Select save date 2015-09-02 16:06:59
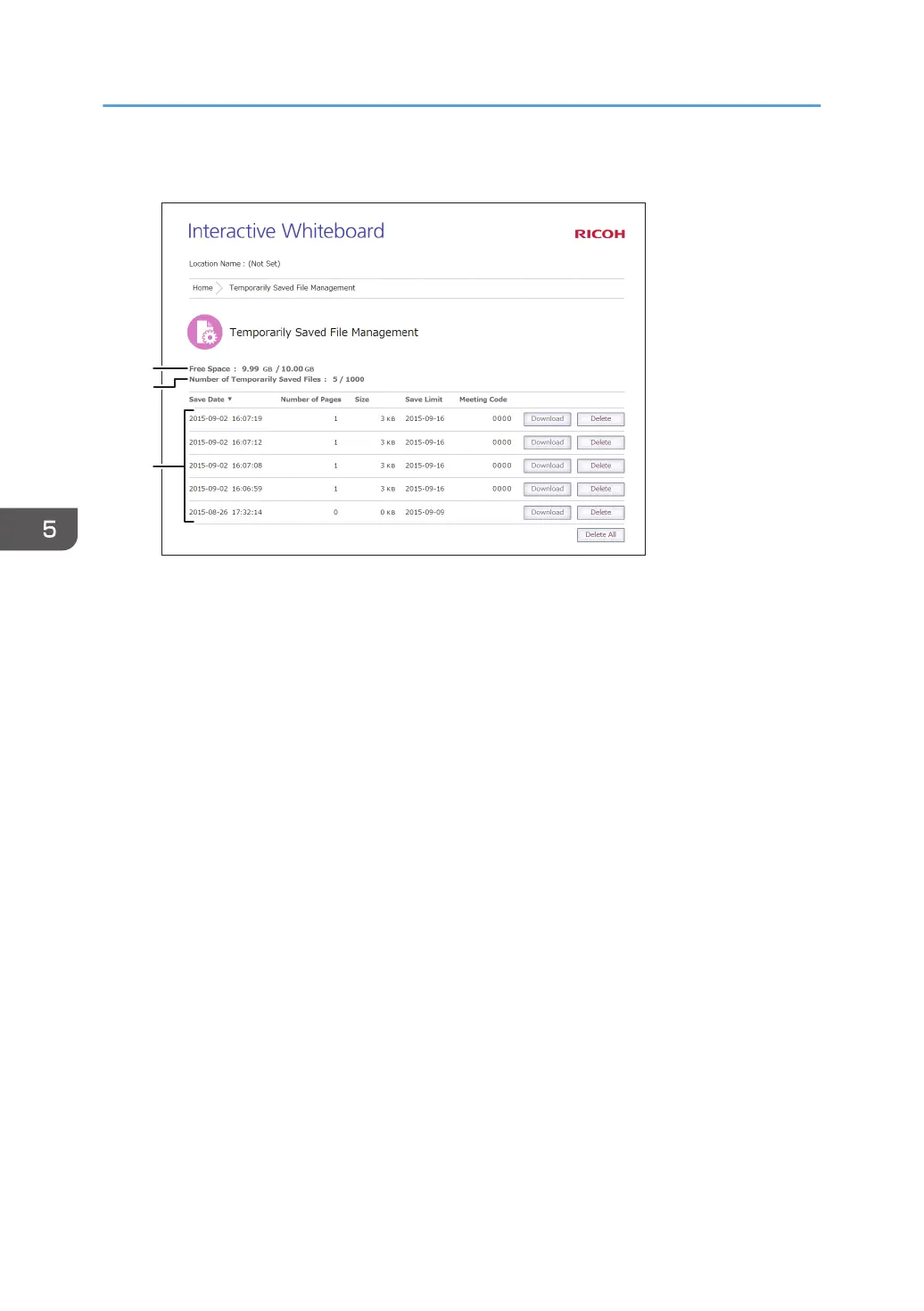This screenshot has width=924, height=1311. point(226,489)
